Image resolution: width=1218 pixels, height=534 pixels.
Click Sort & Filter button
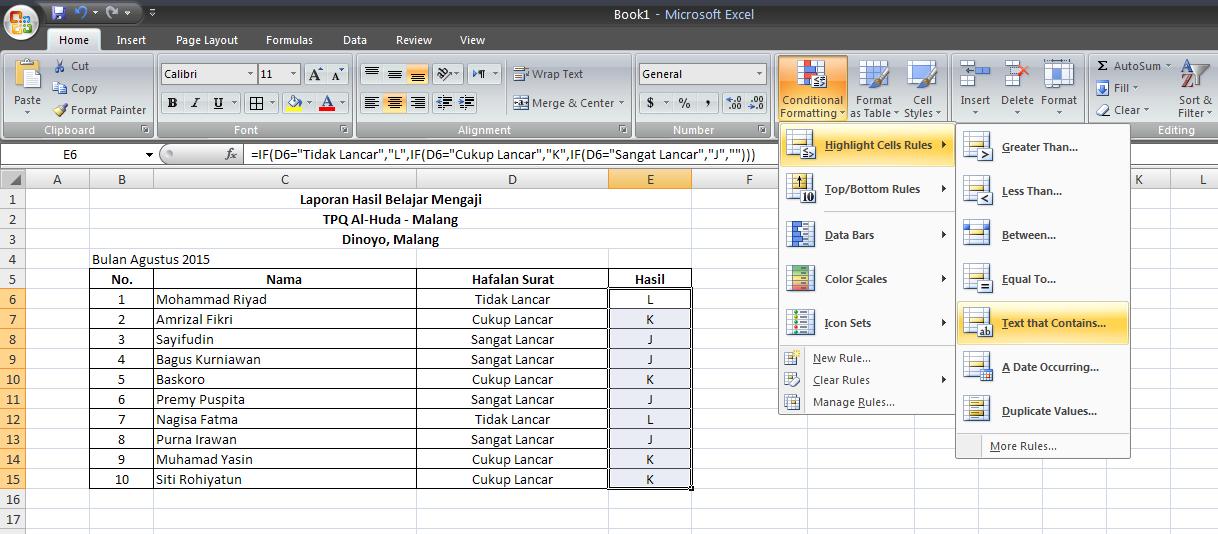1194,88
